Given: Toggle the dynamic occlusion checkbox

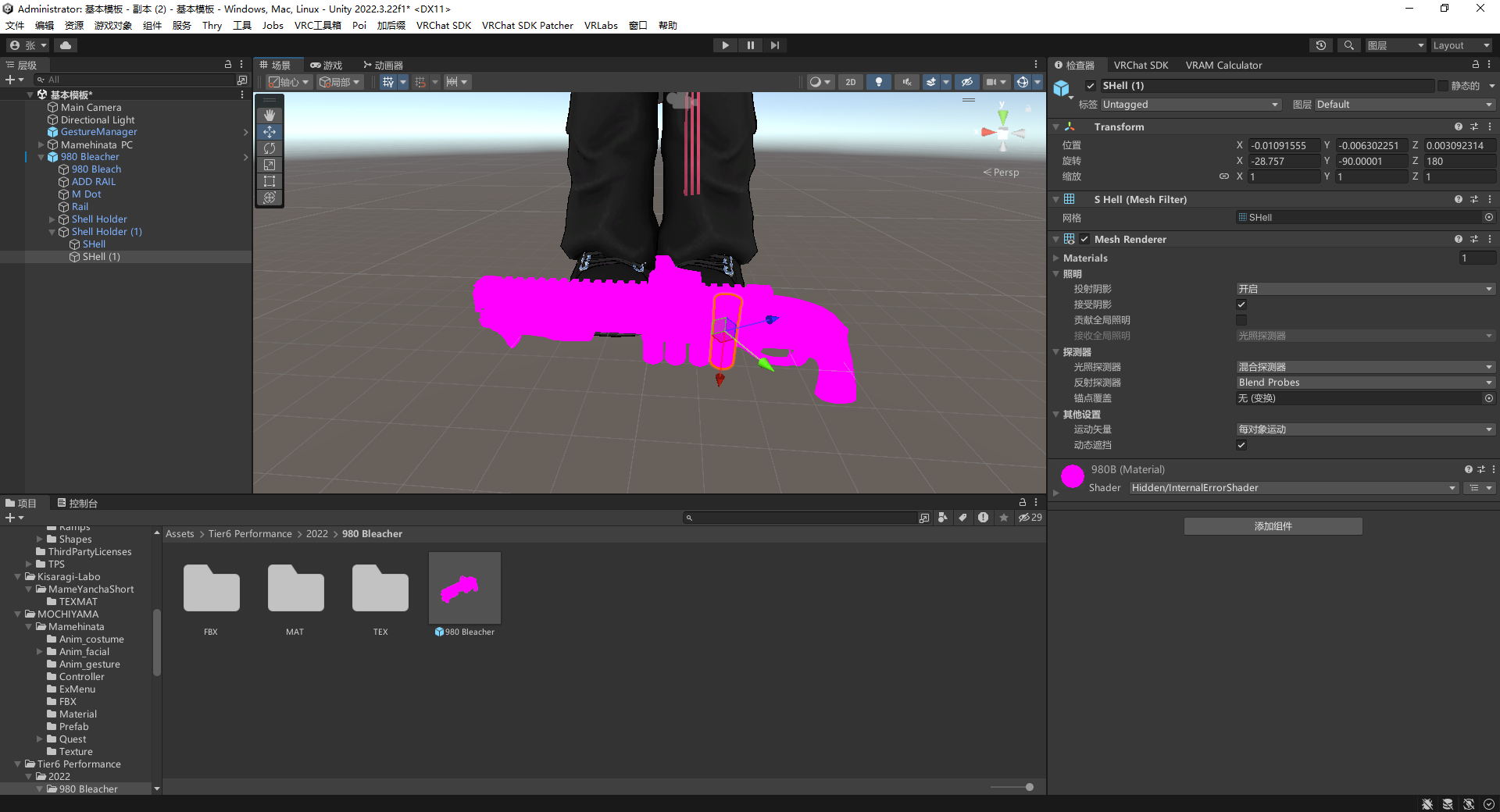Looking at the screenshot, I should click(1241, 445).
